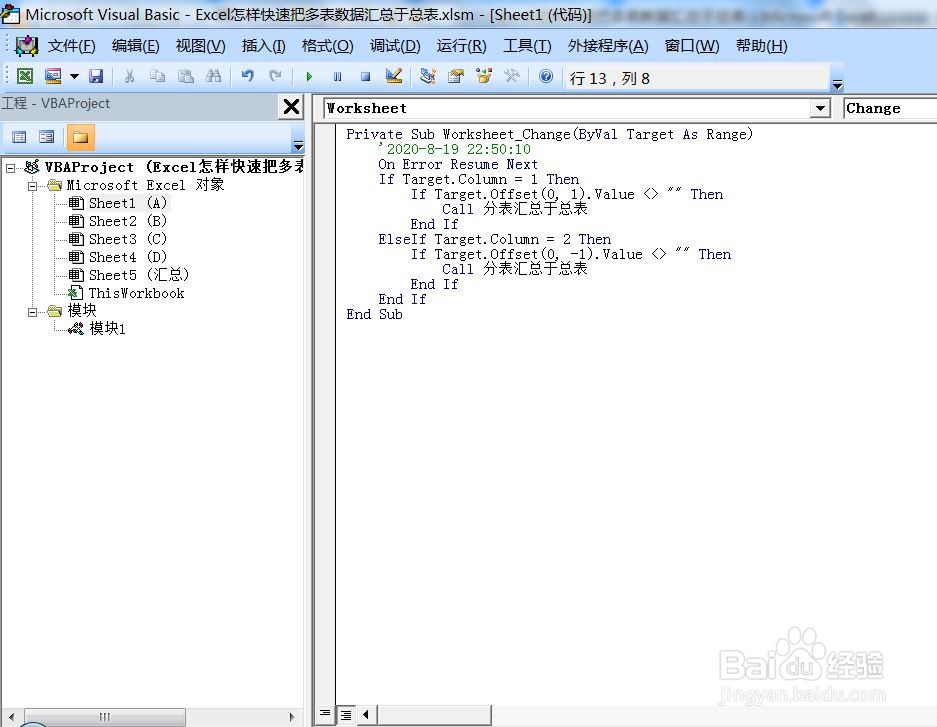Switch to Full Module View button
The image size is (937, 727).
(346, 714)
